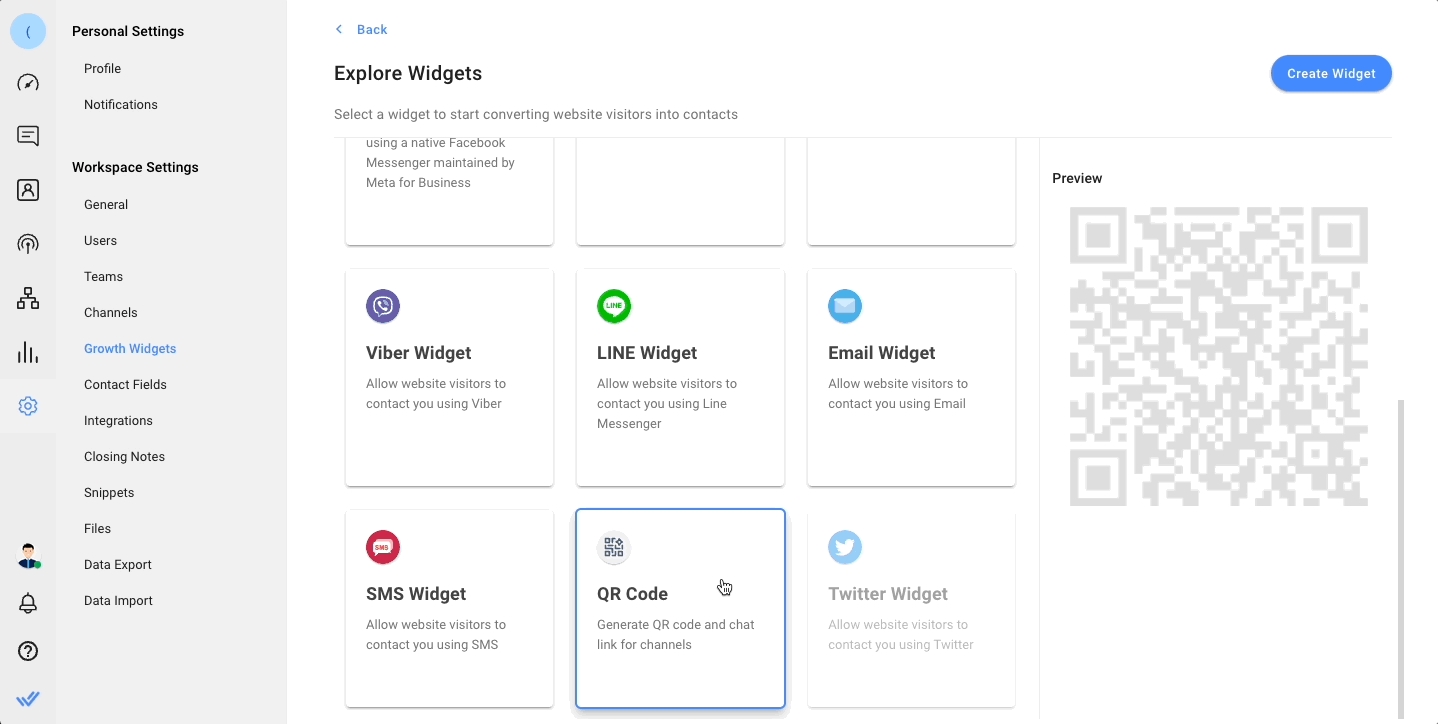Click the Create Widget button
This screenshot has width=1438, height=724.
[1330, 73]
